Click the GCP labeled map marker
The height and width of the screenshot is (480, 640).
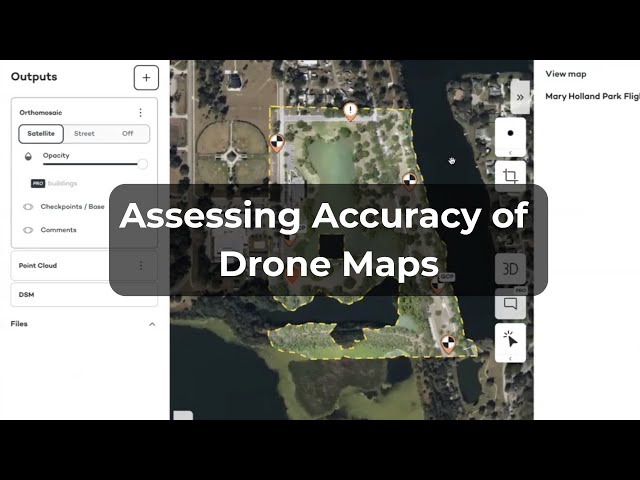coord(438,285)
